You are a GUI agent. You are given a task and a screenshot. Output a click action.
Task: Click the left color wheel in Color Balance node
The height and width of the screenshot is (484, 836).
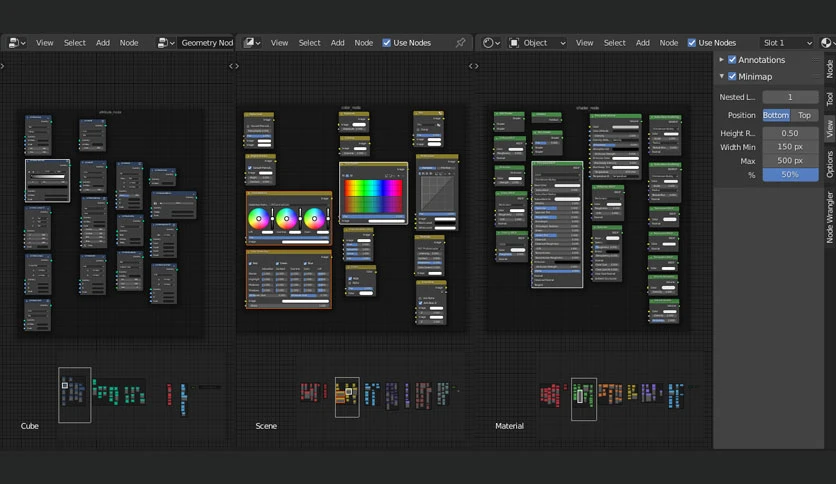click(x=259, y=219)
